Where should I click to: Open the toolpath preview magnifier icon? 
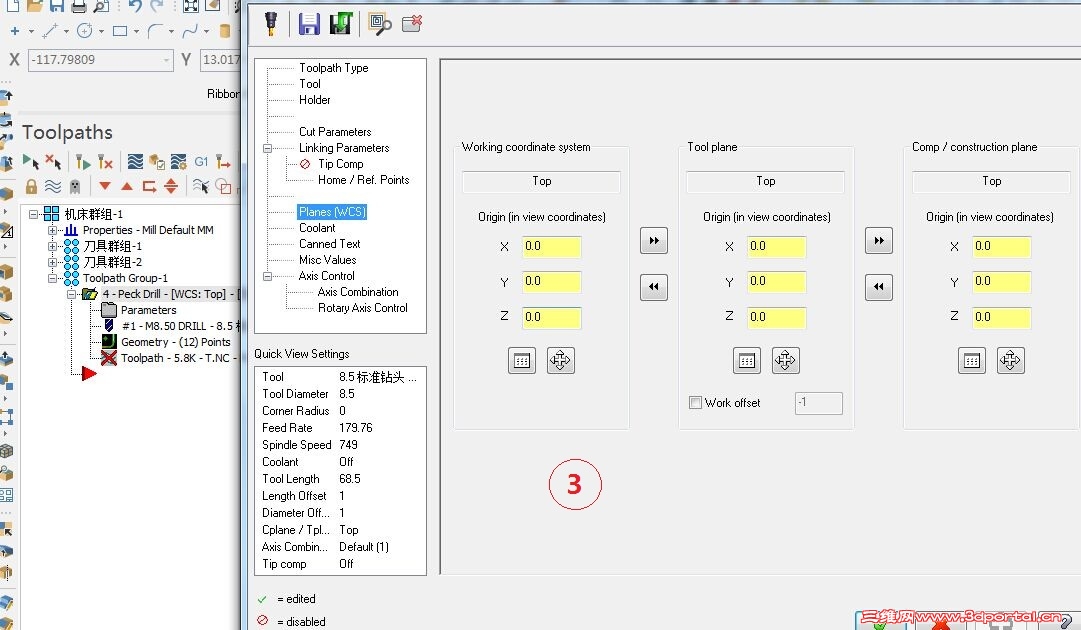[x=379, y=23]
